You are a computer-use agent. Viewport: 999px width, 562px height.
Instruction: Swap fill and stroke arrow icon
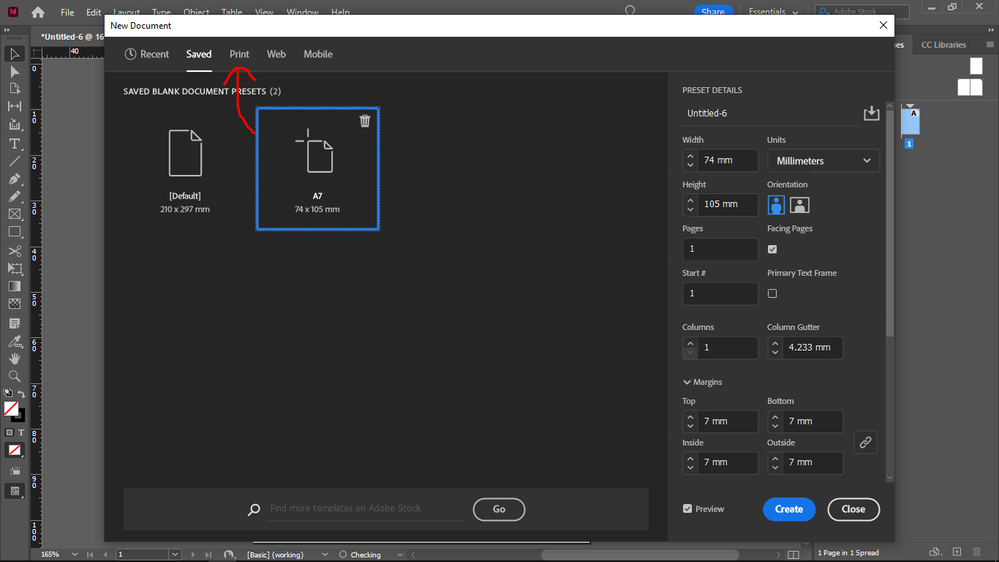coord(21,394)
